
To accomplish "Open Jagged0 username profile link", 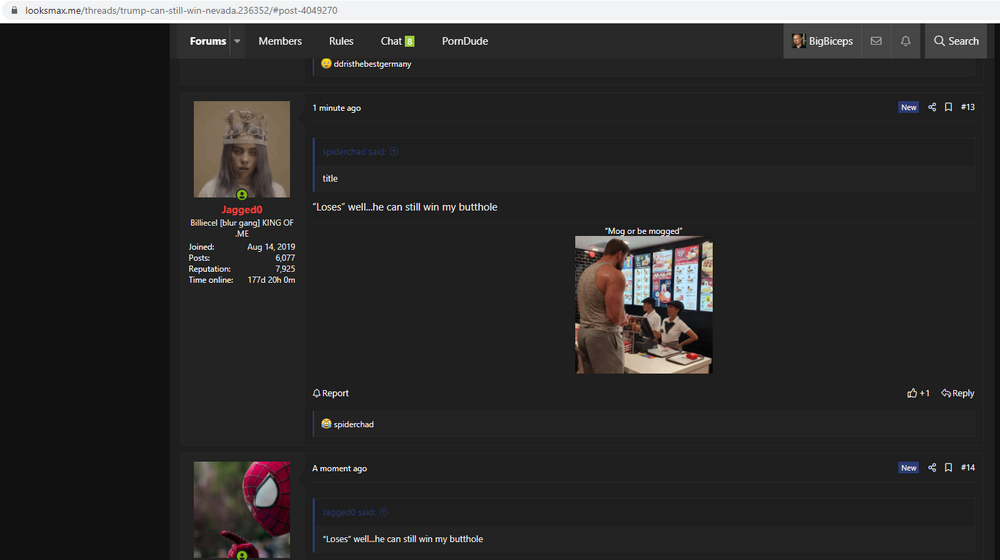I will click(242, 209).
